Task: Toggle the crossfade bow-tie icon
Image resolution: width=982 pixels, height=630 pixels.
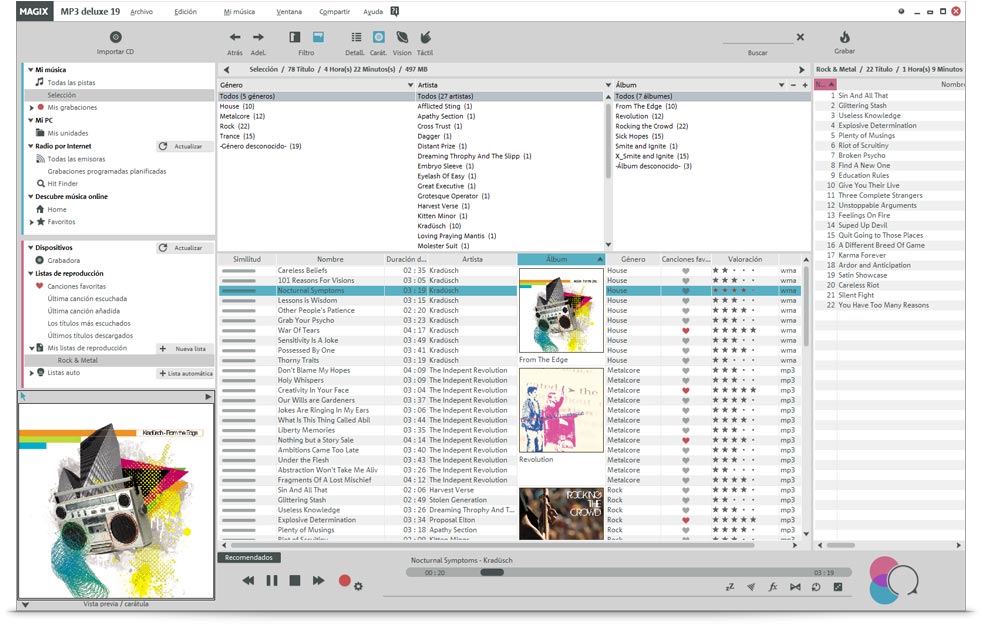Action: click(x=795, y=587)
